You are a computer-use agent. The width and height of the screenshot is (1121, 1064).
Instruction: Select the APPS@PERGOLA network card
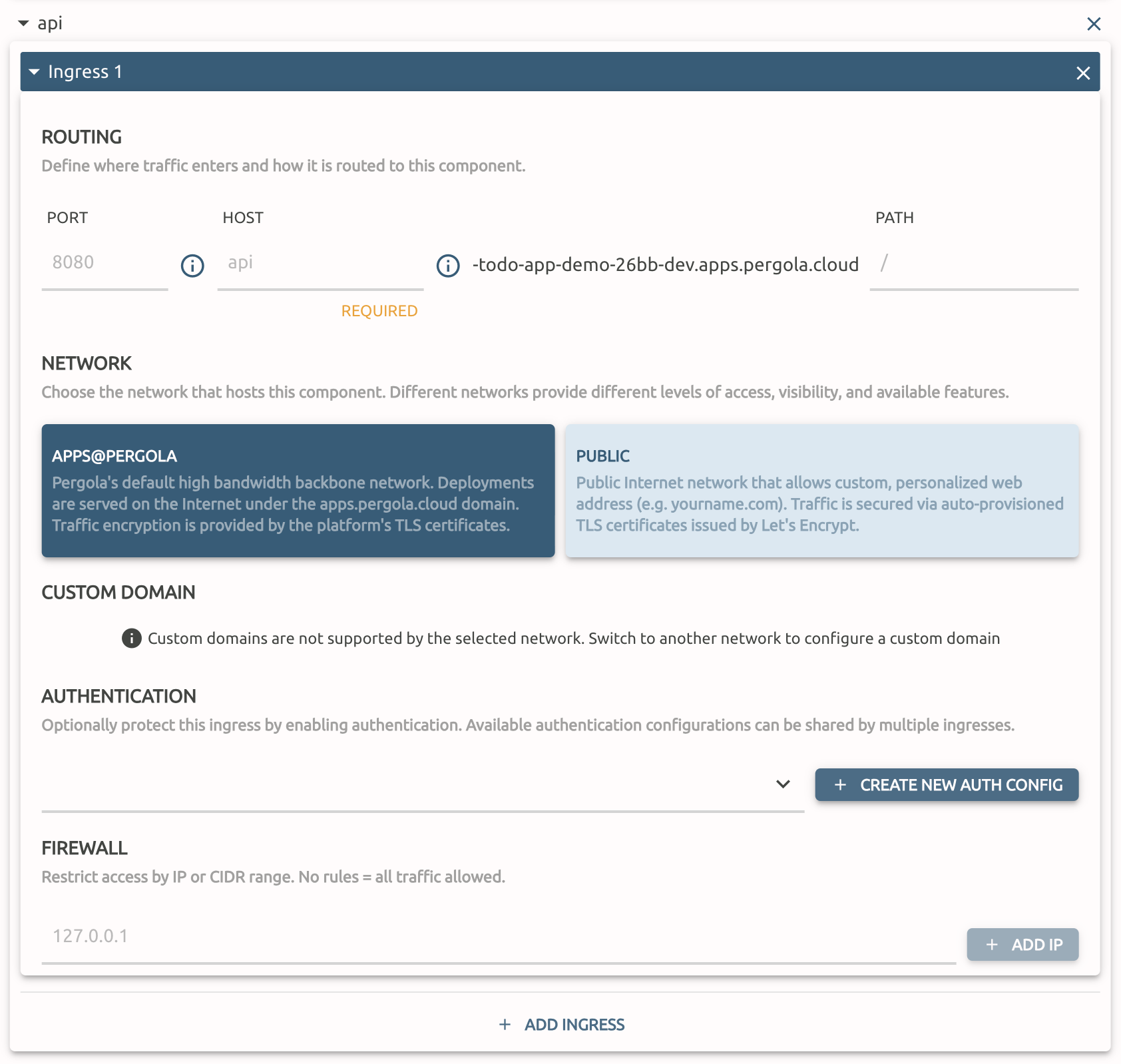[x=298, y=491]
